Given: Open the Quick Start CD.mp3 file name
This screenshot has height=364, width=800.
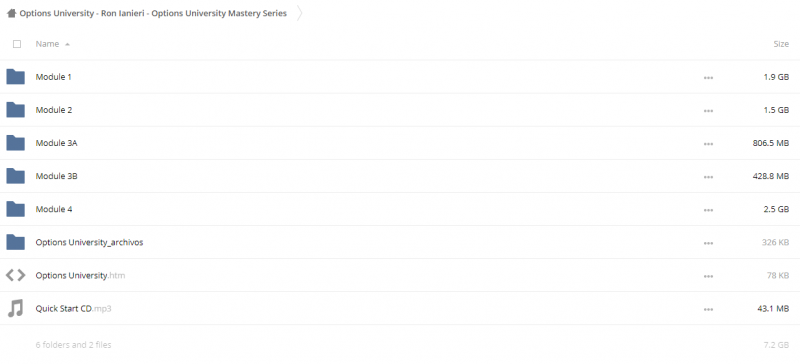Looking at the screenshot, I should (73, 308).
